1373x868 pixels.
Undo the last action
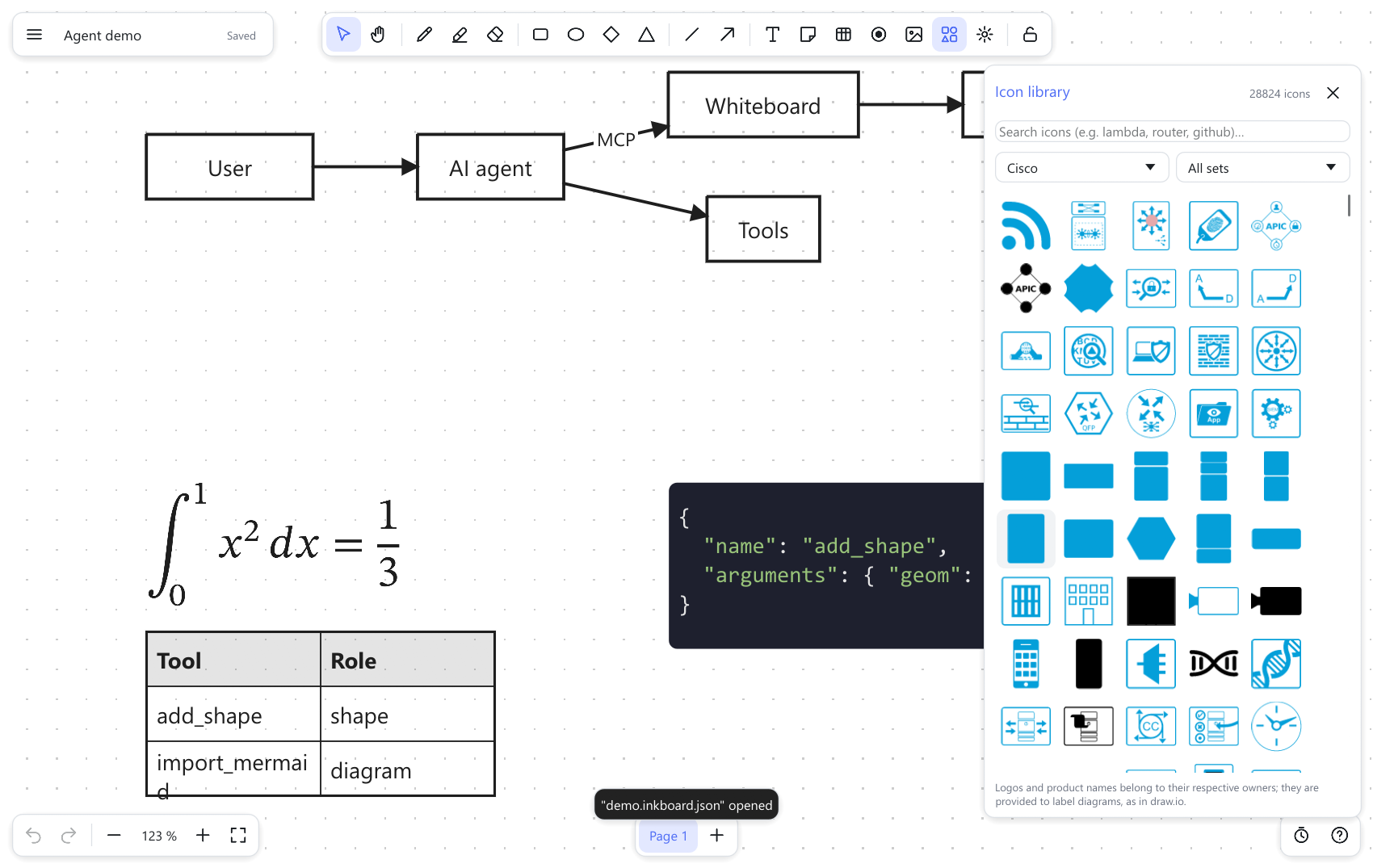pyautogui.click(x=33, y=836)
